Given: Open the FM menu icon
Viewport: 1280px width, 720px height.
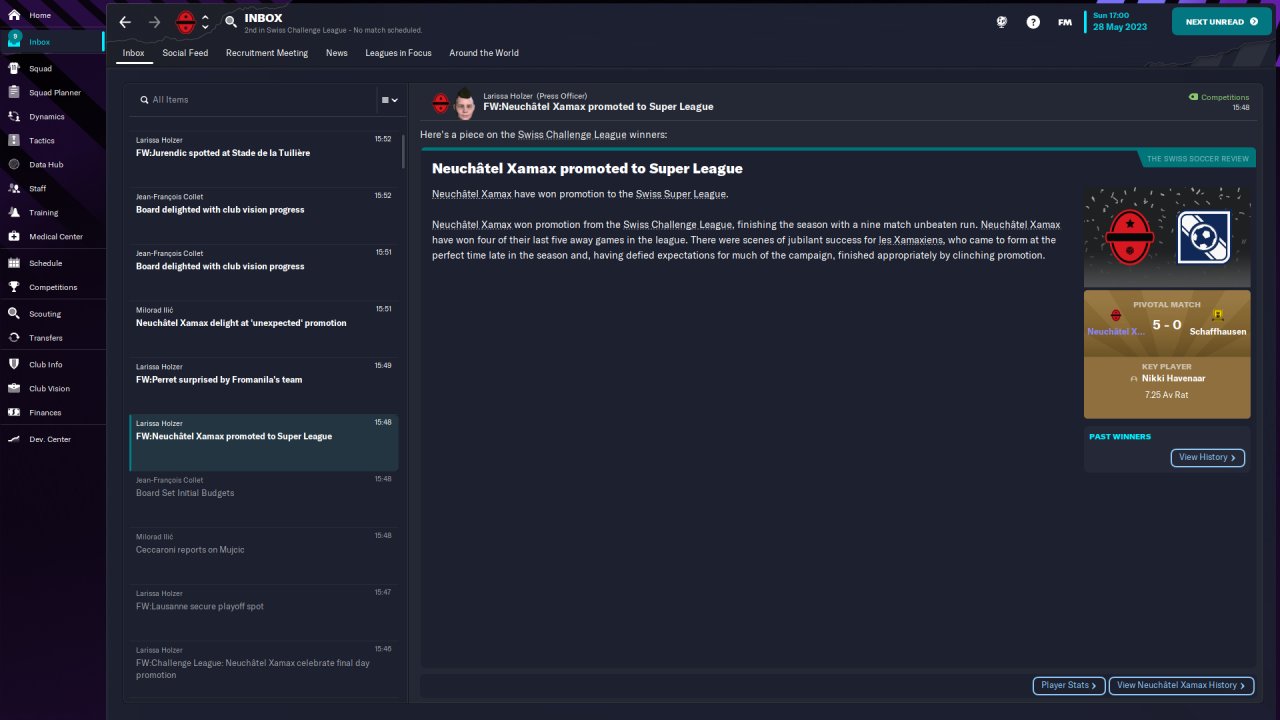Looking at the screenshot, I should click(x=1065, y=22).
